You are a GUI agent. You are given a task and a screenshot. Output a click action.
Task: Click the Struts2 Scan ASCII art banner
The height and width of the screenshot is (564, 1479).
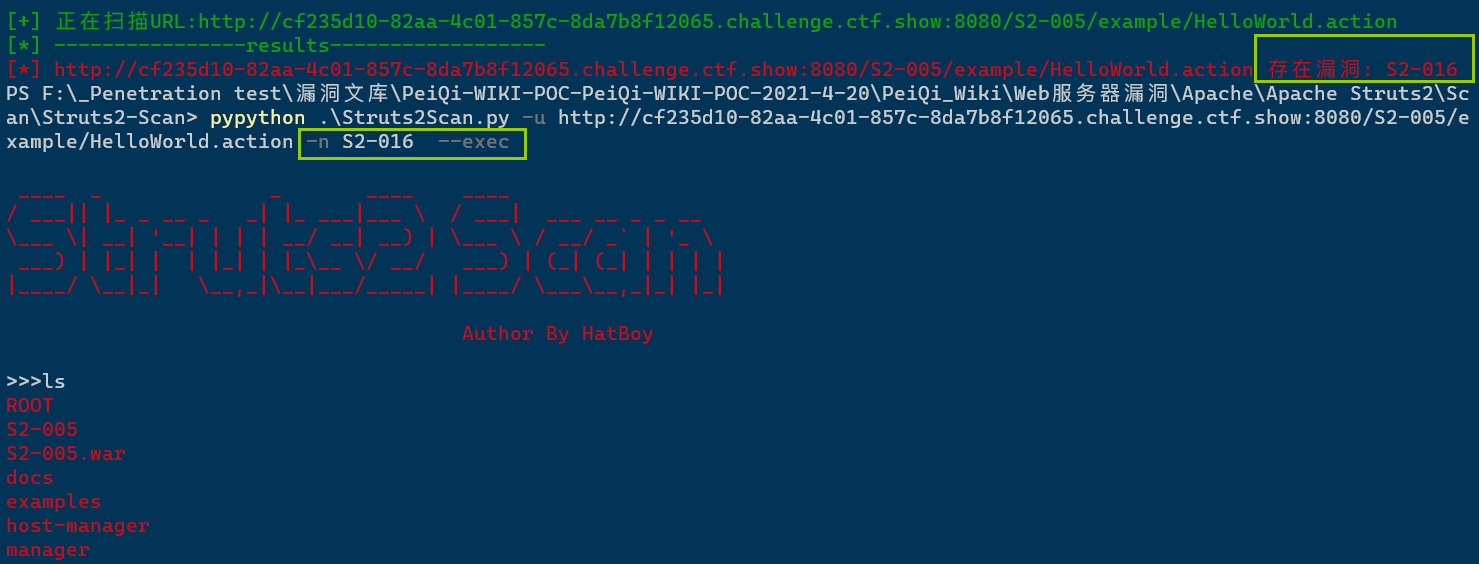click(x=365, y=239)
